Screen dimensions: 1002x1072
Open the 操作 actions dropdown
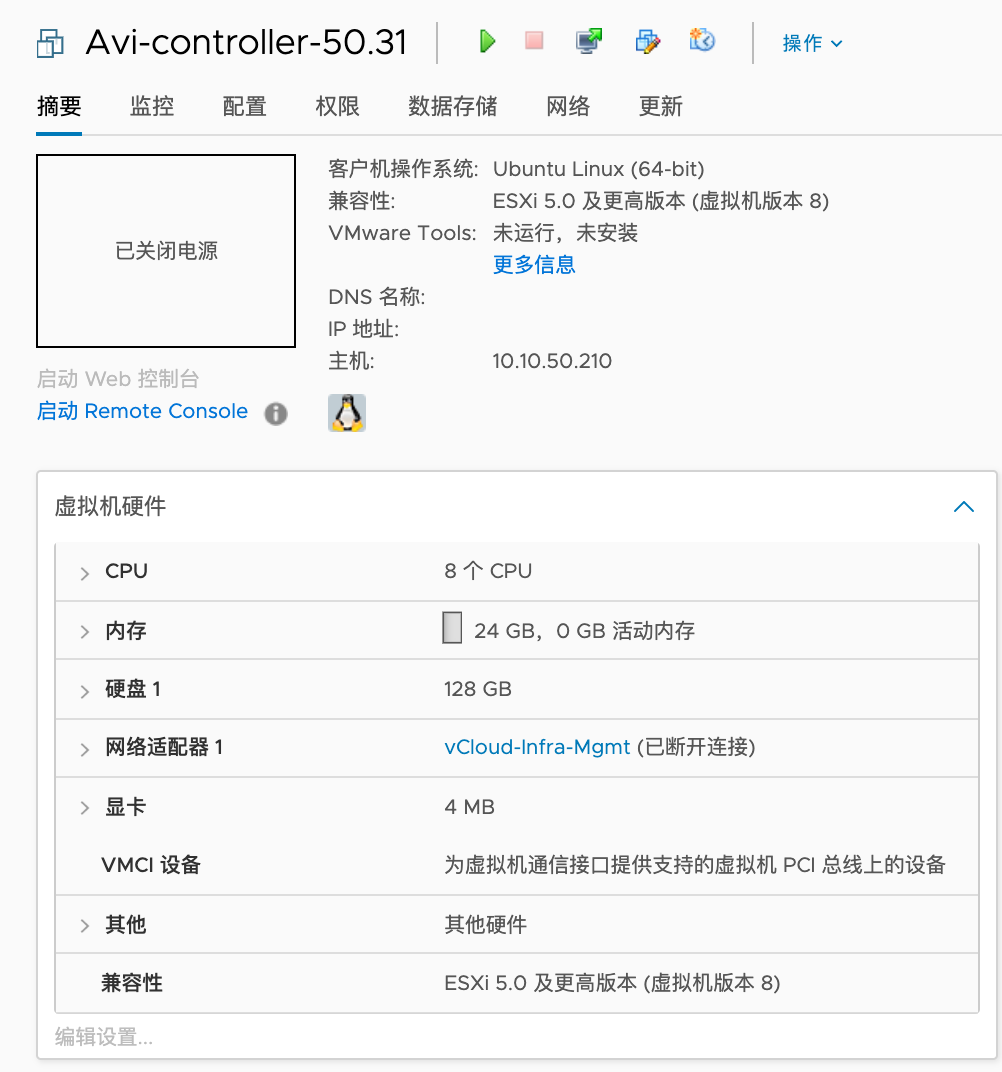pos(812,43)
